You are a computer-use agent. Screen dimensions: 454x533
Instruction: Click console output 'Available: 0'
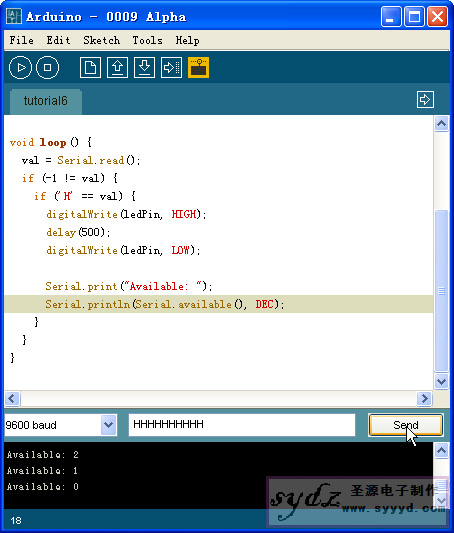[x=42, y=487]
